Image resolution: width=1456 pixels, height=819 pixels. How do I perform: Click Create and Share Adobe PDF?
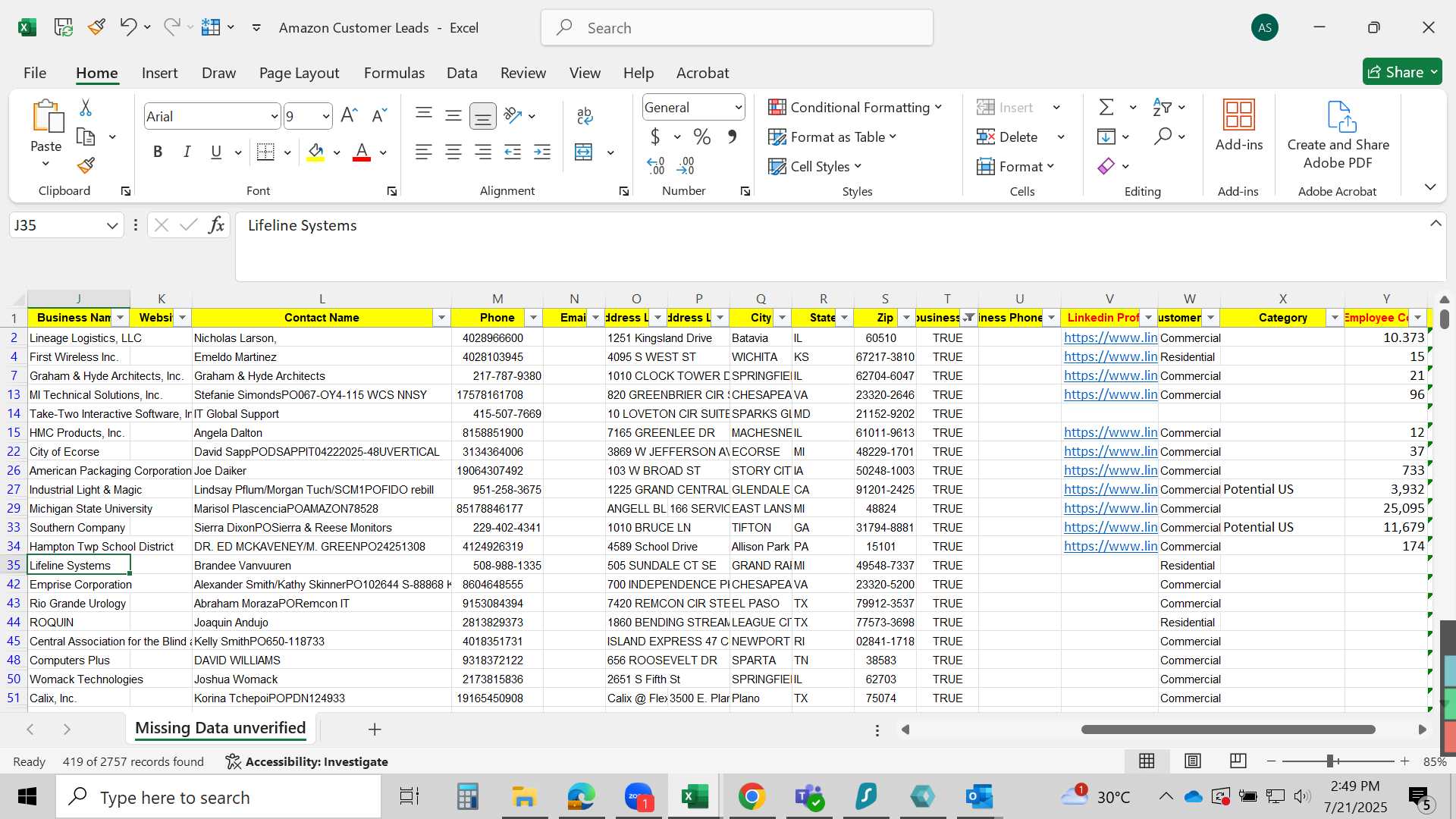(x=1338, y=135)
